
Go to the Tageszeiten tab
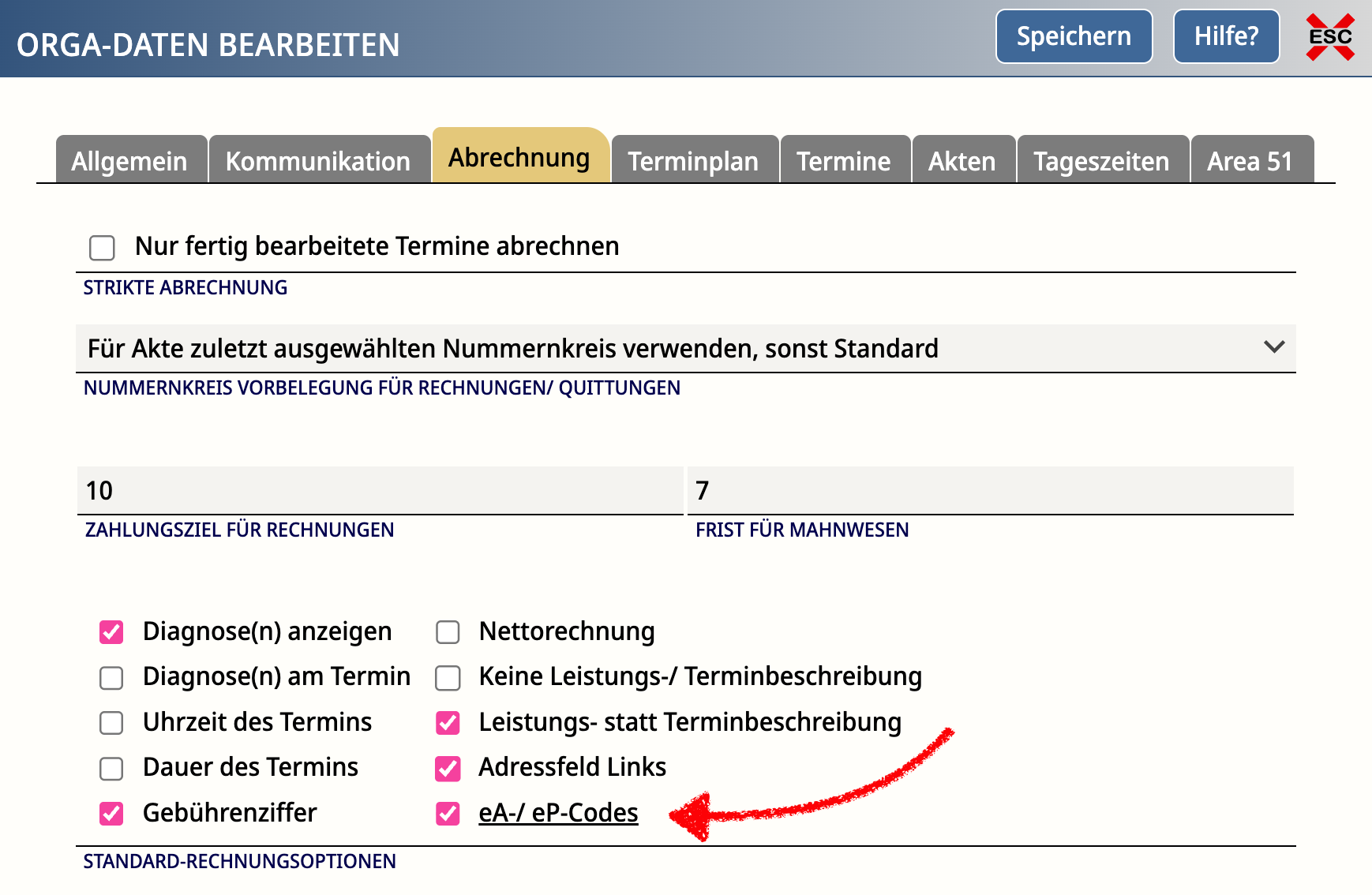1101,161
